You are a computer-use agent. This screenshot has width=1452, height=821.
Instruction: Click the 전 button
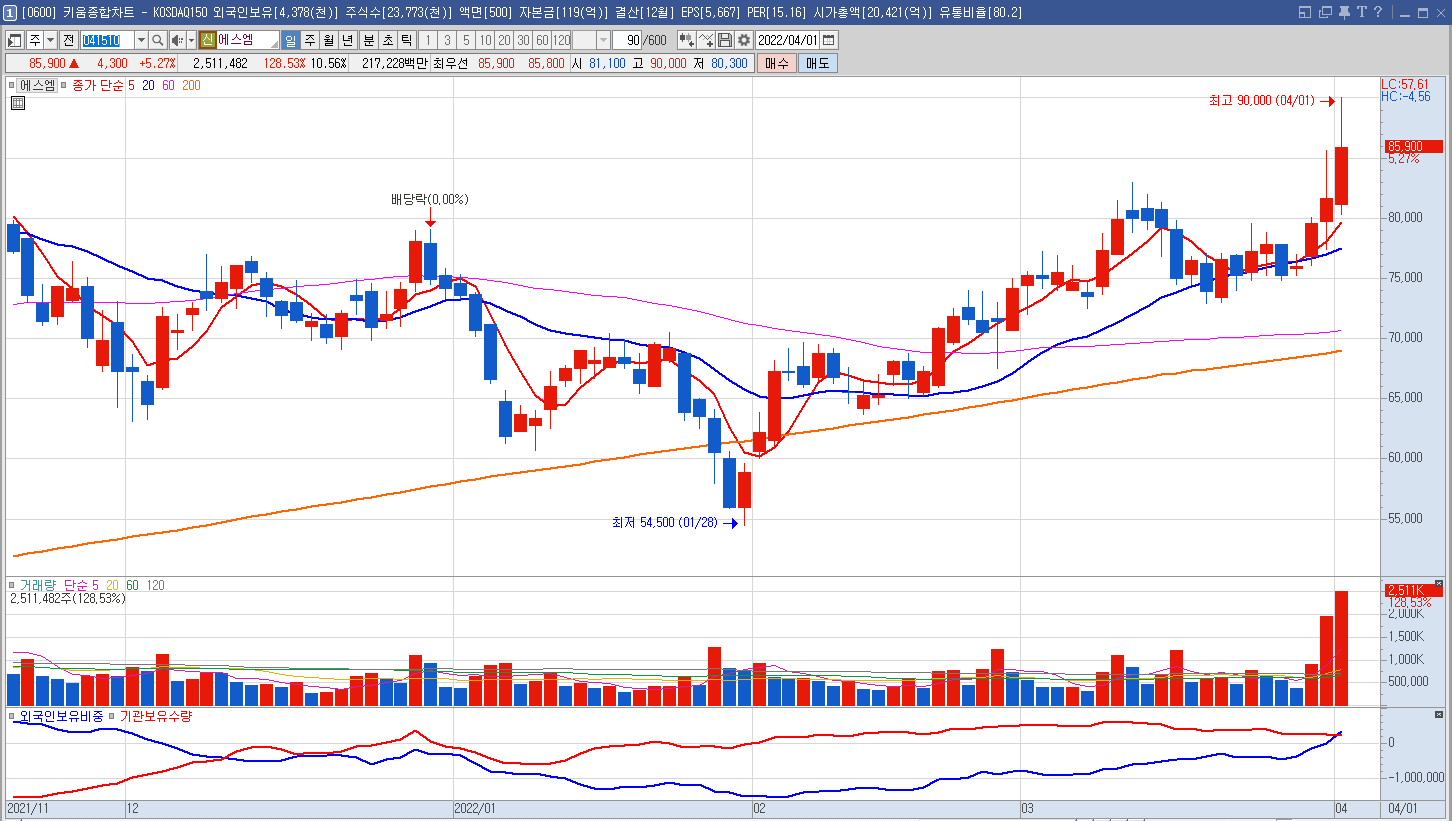[x=68, y=40]
